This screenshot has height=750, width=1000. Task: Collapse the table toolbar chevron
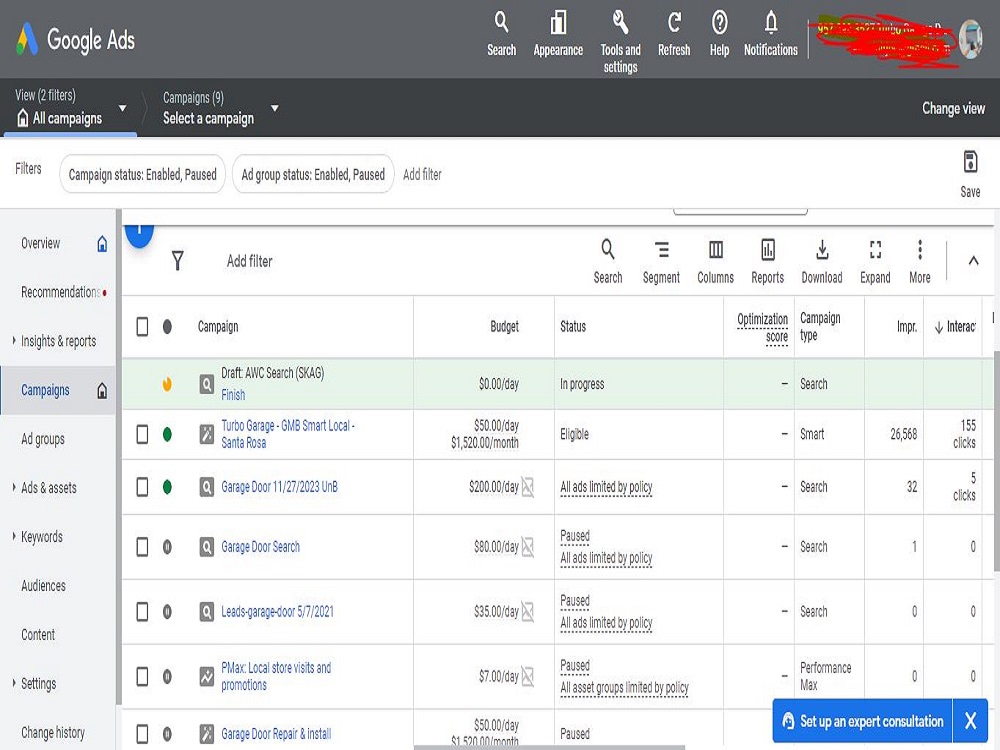(973, 260)
